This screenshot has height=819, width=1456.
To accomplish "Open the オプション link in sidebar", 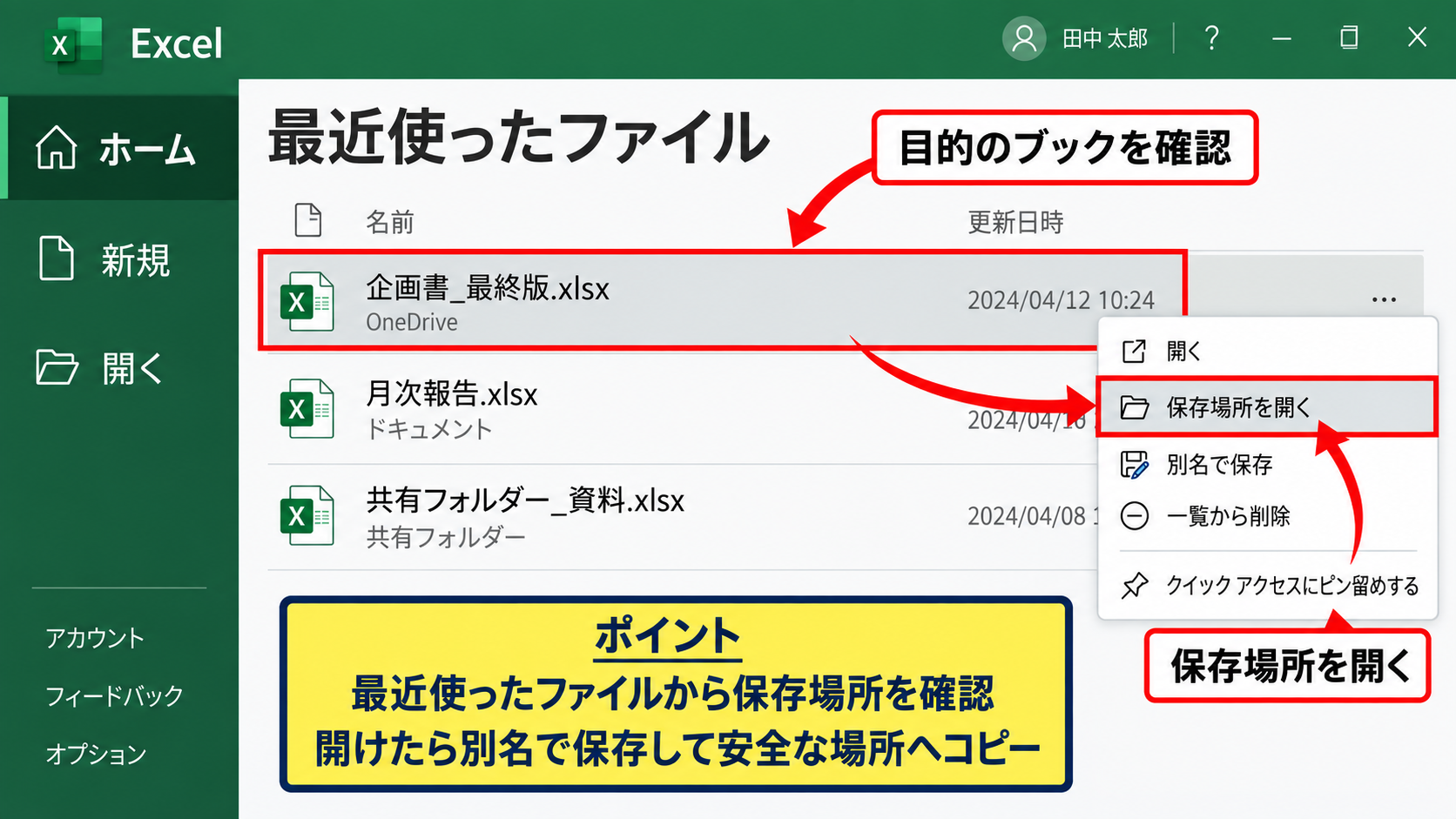I will click(96, 753).
